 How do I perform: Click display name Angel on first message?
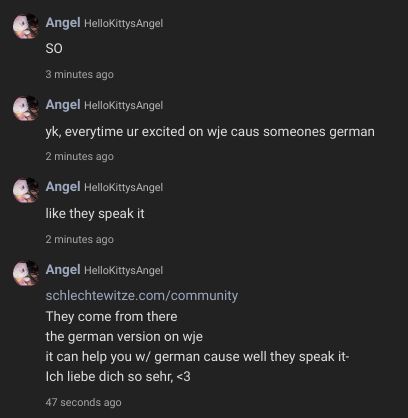(63, 23)
